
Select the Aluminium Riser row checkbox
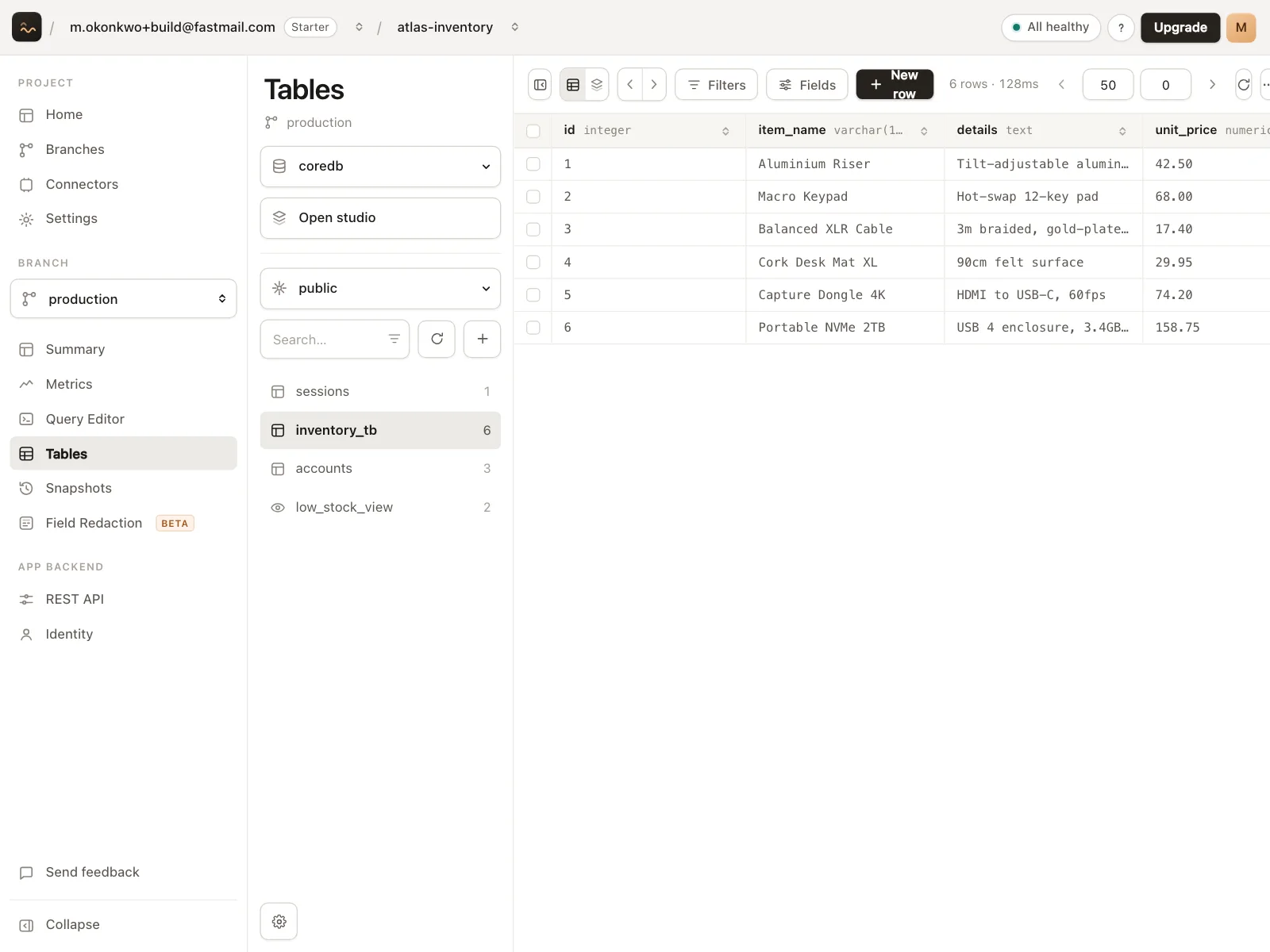point(533,163)
